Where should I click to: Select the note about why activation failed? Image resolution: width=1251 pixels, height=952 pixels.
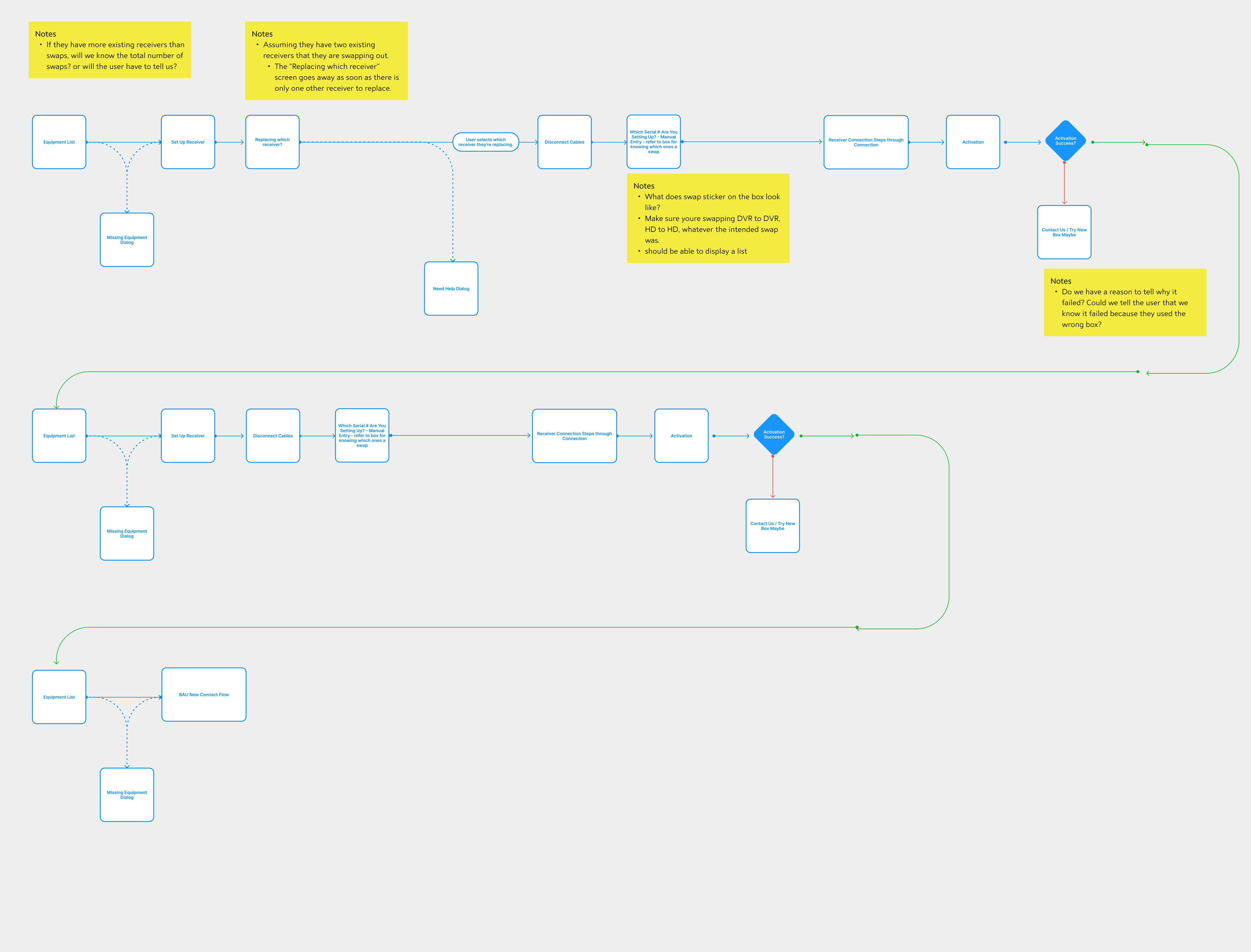click(x=1125, y=303)
